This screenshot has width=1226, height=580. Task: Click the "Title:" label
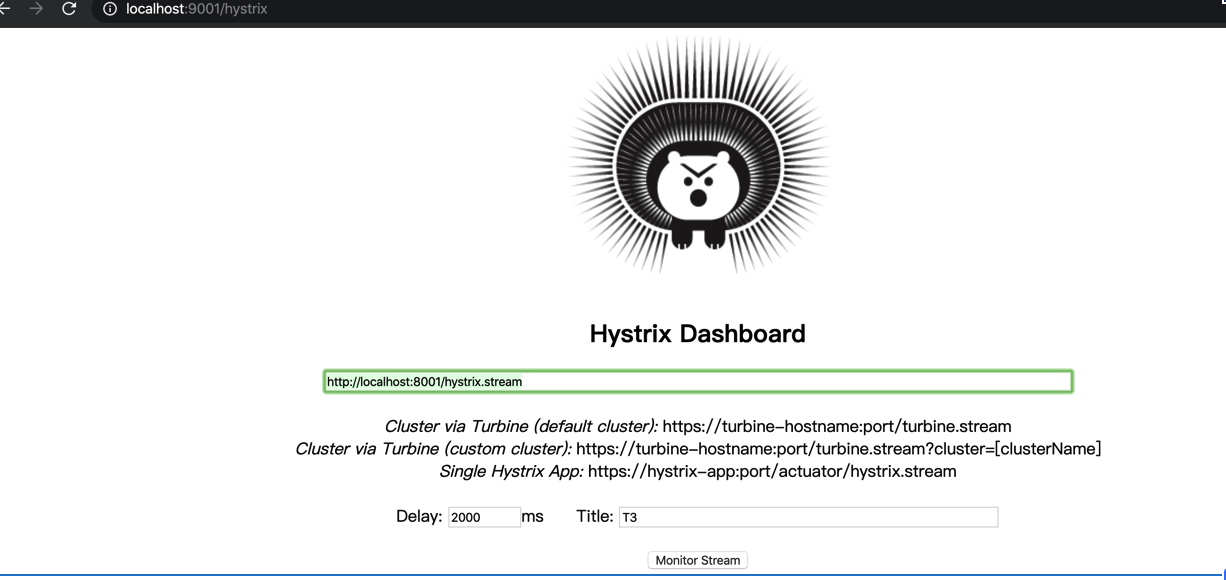[x=595, y=516]
